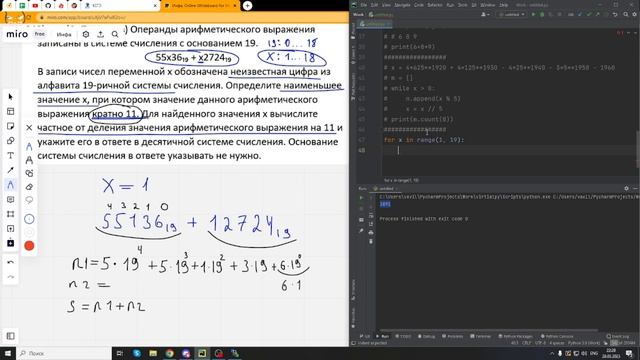Open Python Packages tool window tab

coord(516,336)
